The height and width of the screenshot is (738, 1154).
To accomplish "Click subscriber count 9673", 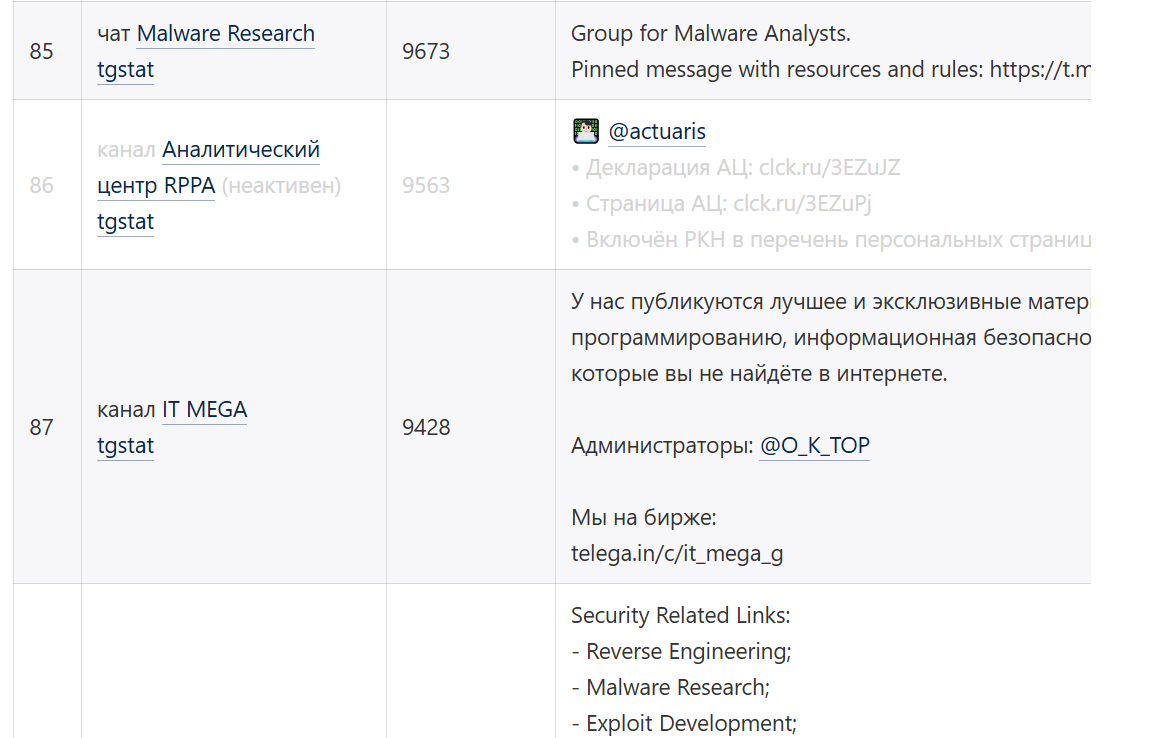I will (x=426, y=52).
